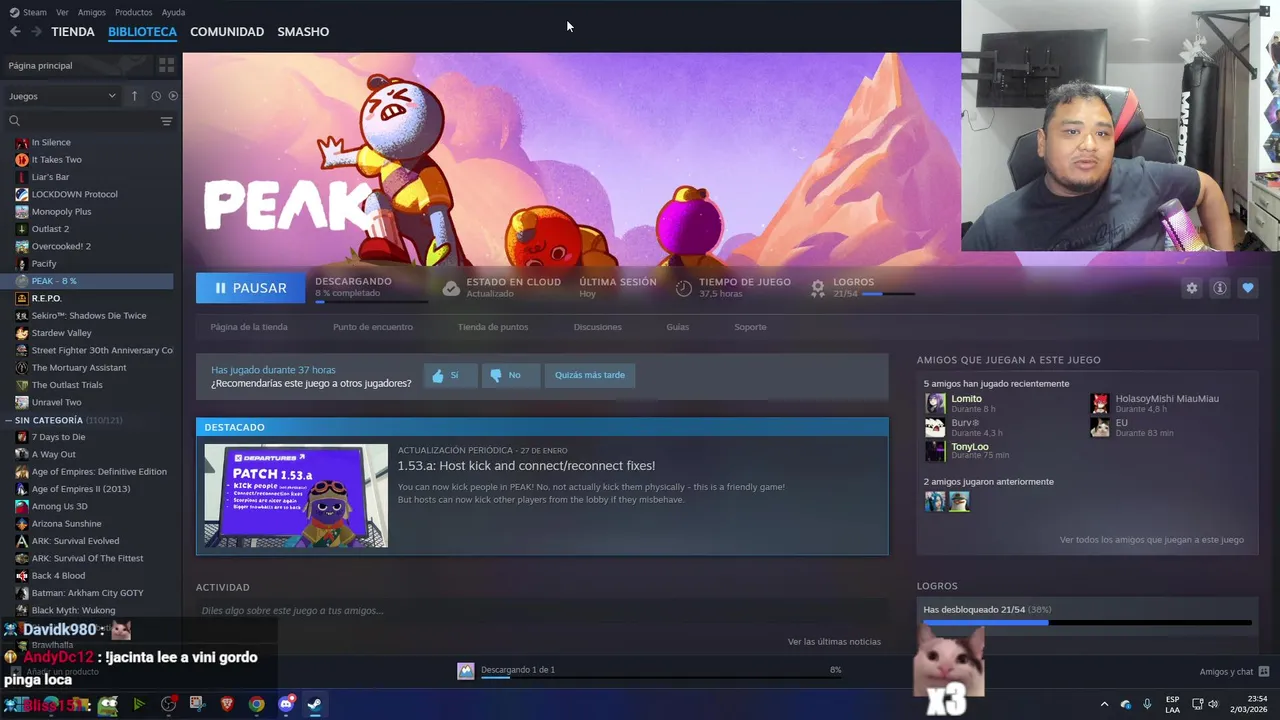Open PEAK settings gear icon
This screenshot has width=1280, height=720.
click(1191, 288)
